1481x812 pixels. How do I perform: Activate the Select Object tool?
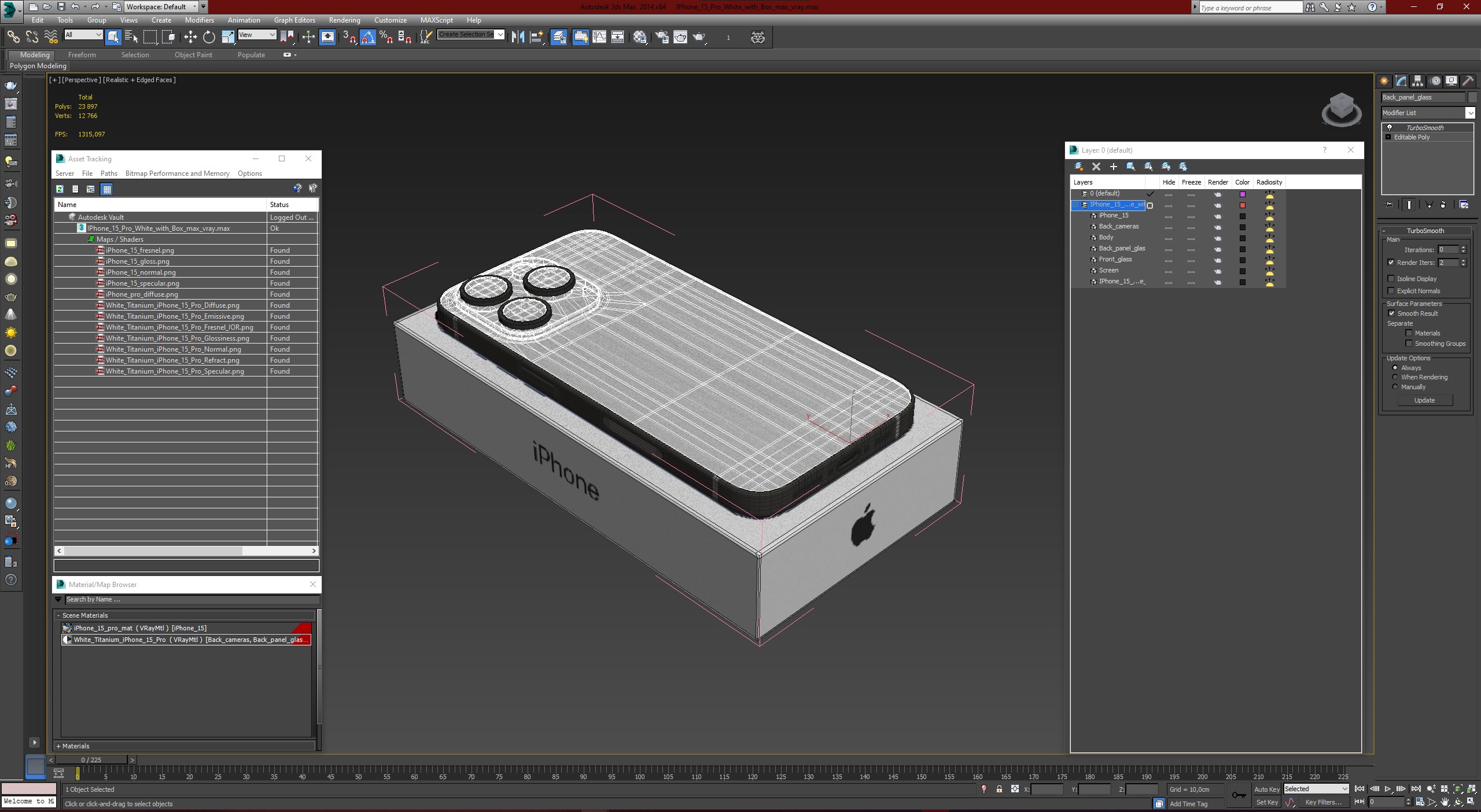tap(113, 37)
